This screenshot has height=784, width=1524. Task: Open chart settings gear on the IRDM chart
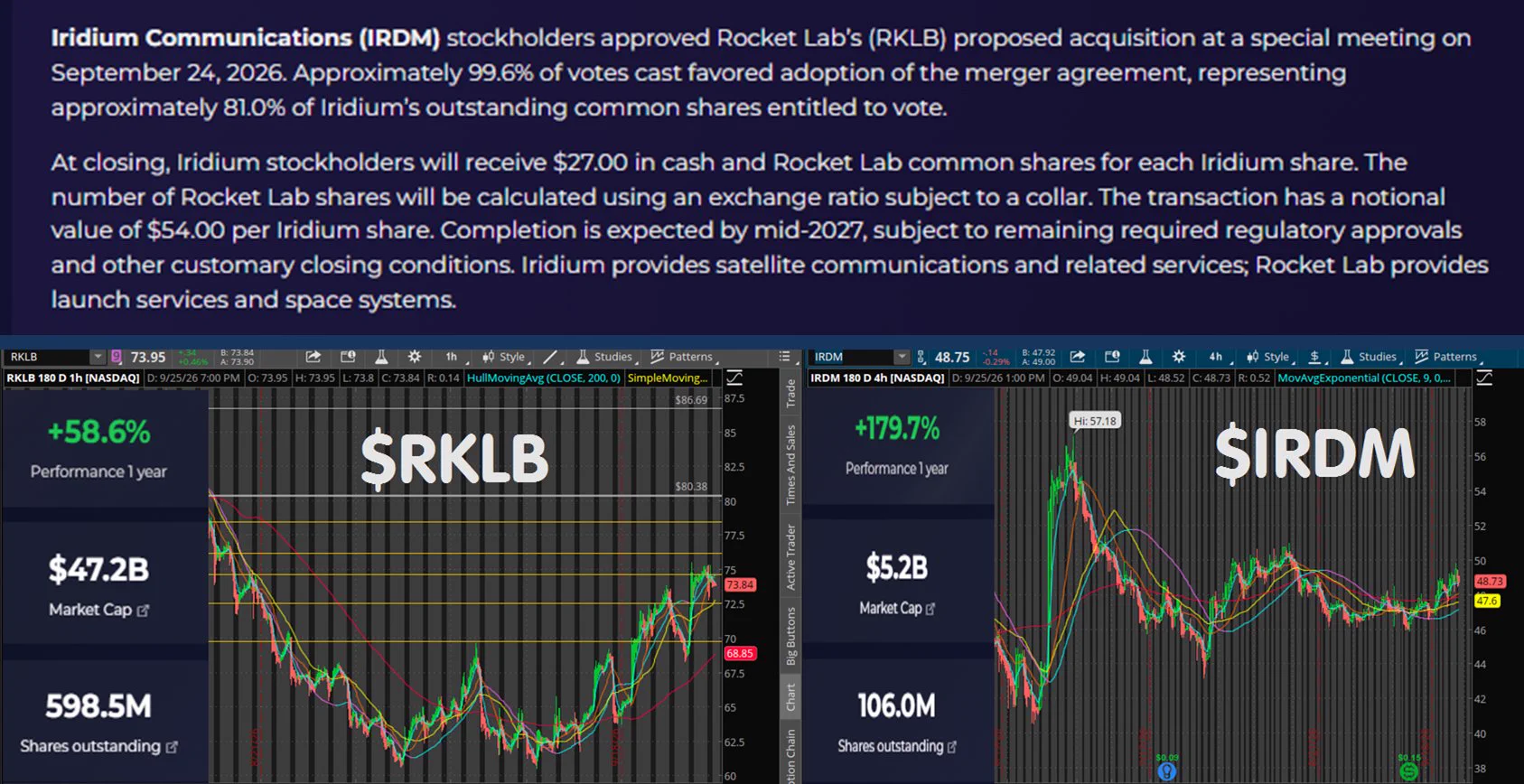coord(1179,357)
